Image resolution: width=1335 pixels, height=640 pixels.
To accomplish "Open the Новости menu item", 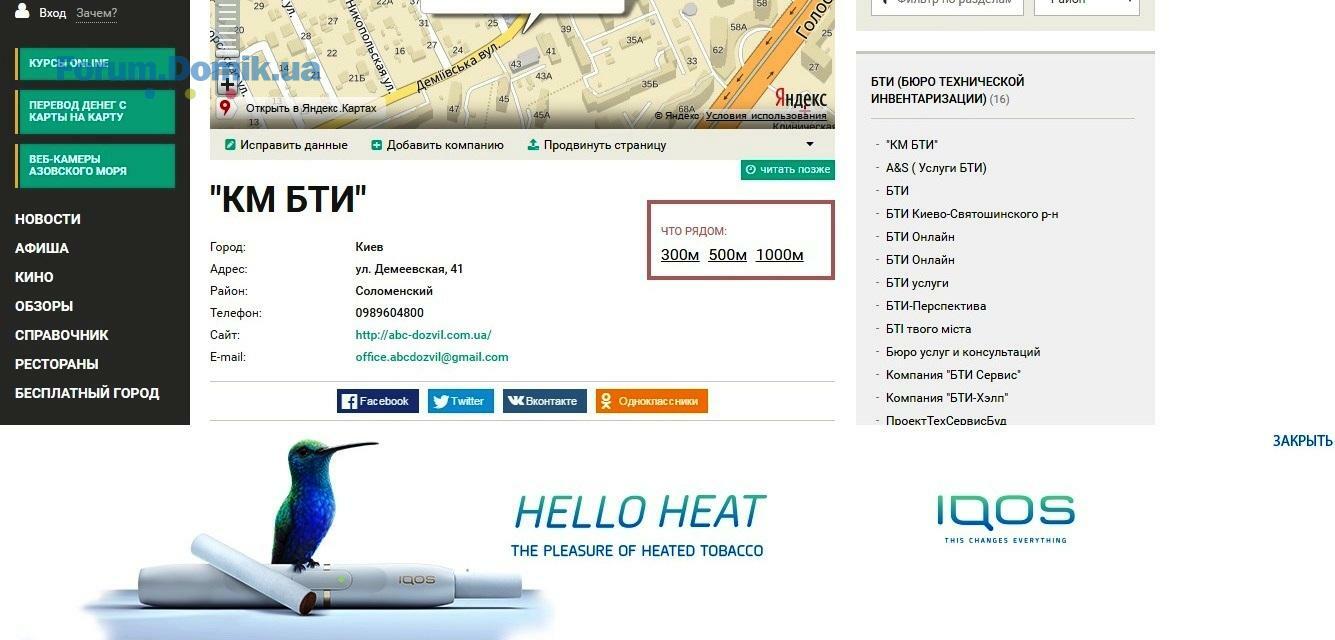I will click(x=48, y=219).
